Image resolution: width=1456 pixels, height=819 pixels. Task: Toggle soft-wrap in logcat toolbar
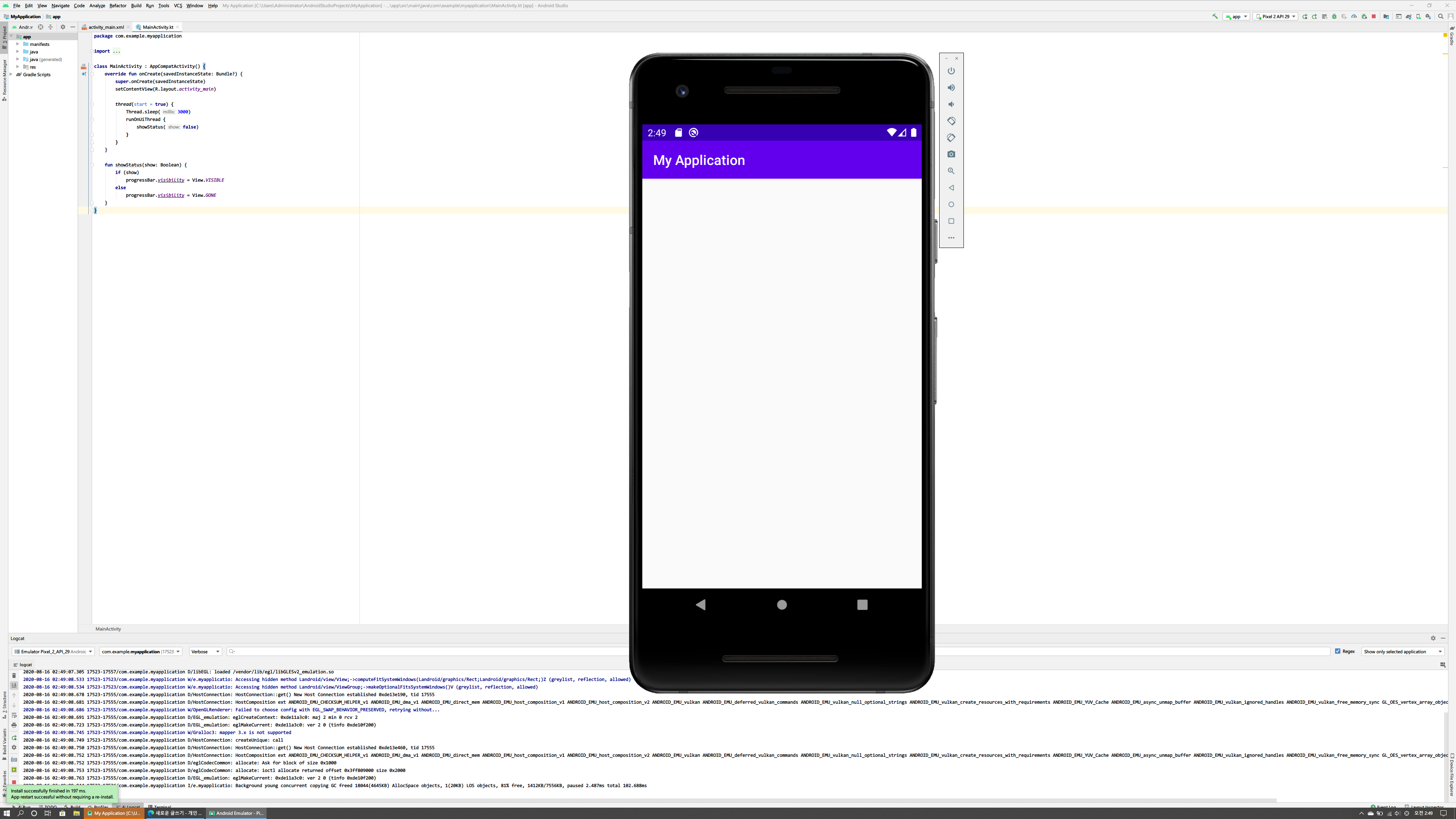[14, 715]
